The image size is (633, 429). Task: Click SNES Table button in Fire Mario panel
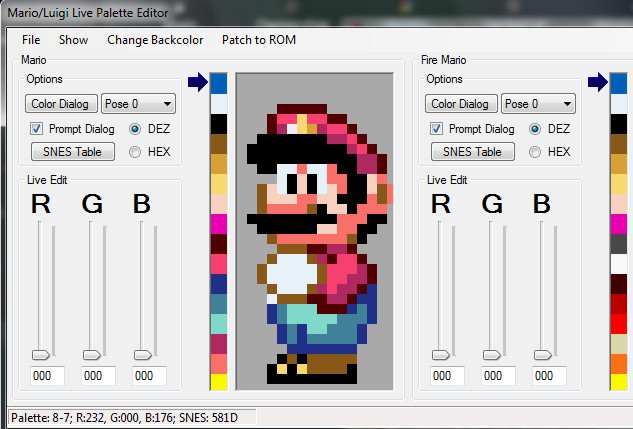click(473, 152)
